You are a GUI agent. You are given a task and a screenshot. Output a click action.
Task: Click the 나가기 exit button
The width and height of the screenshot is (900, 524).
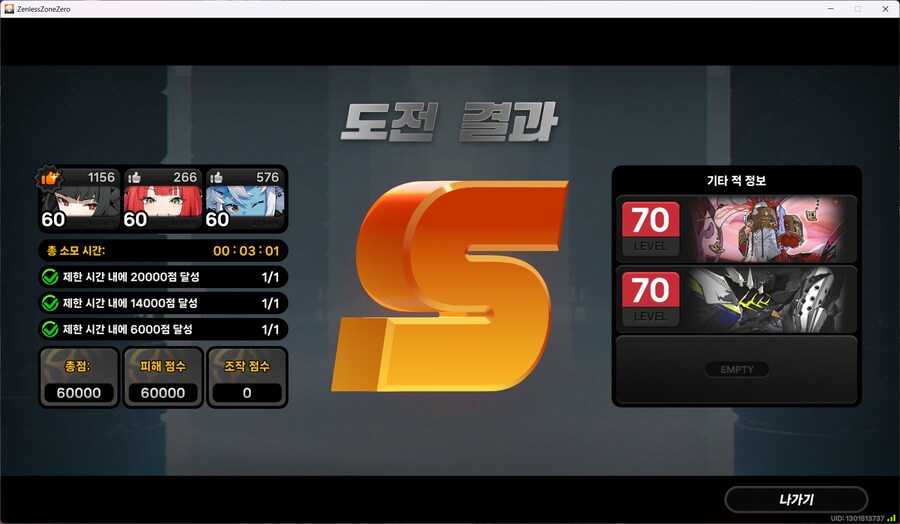(796, 500)
